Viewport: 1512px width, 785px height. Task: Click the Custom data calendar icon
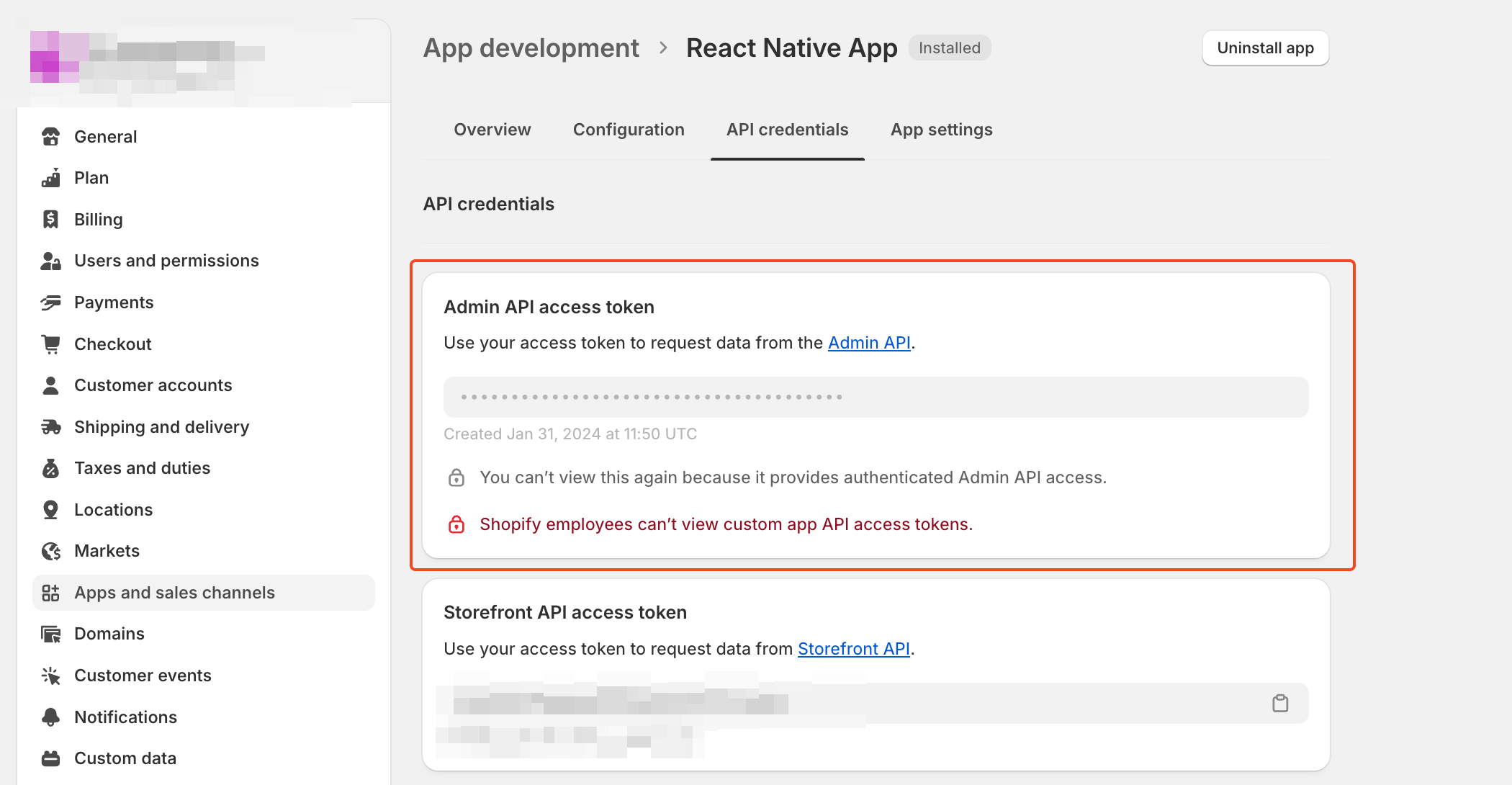50,758
